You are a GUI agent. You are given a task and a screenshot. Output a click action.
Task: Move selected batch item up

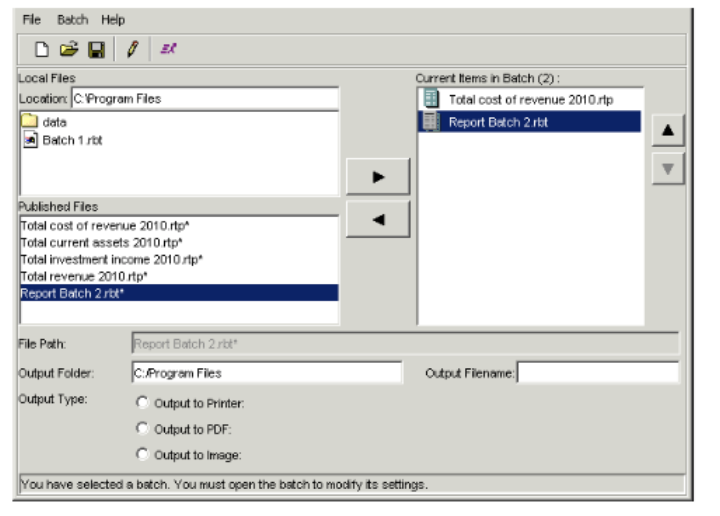pyautogui.click(x=667, y=129)
